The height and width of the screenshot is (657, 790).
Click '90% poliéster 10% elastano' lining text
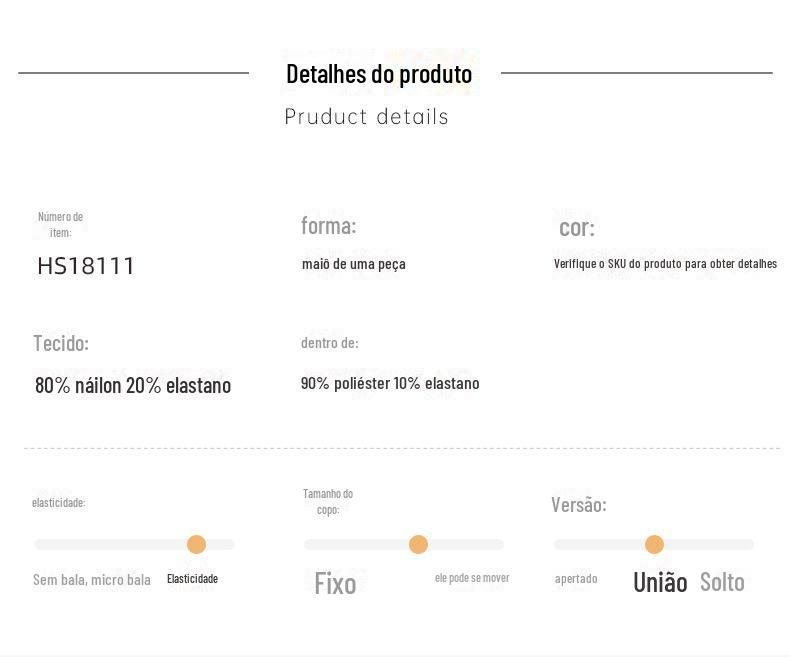(x=390, y=384)
